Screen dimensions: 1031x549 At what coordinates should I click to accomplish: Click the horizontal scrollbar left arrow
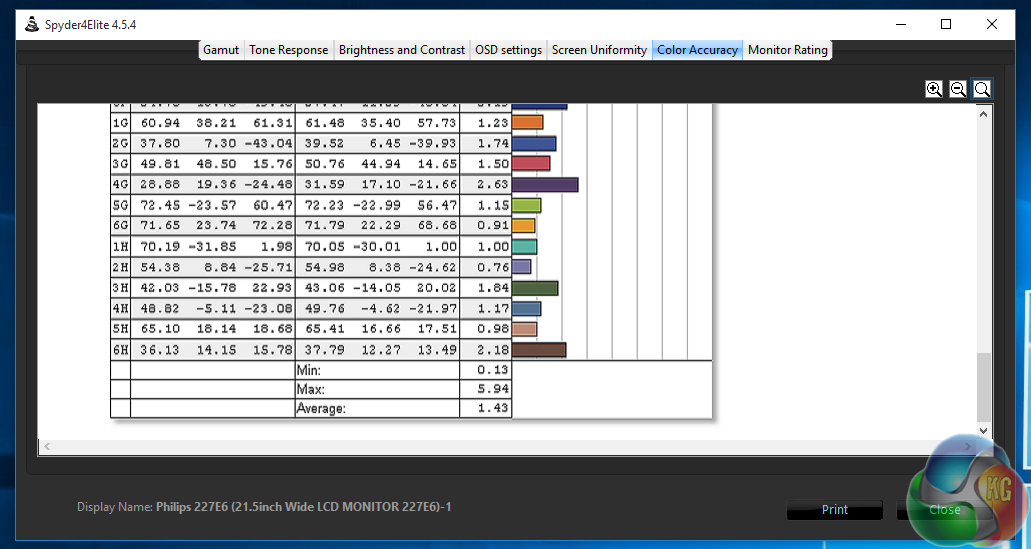click(x=47, y=446)
